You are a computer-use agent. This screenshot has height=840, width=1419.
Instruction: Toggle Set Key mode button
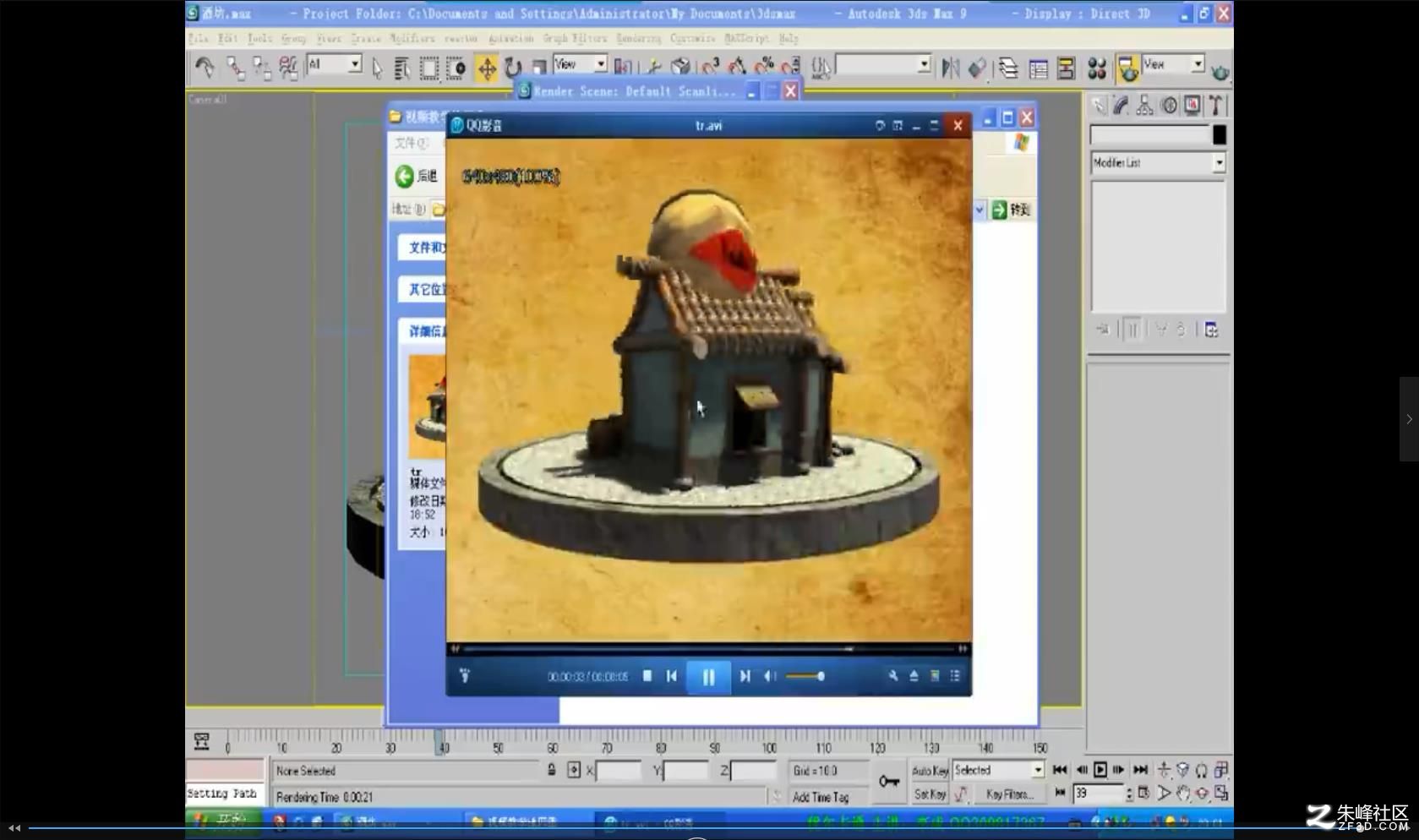coord(930,794)
